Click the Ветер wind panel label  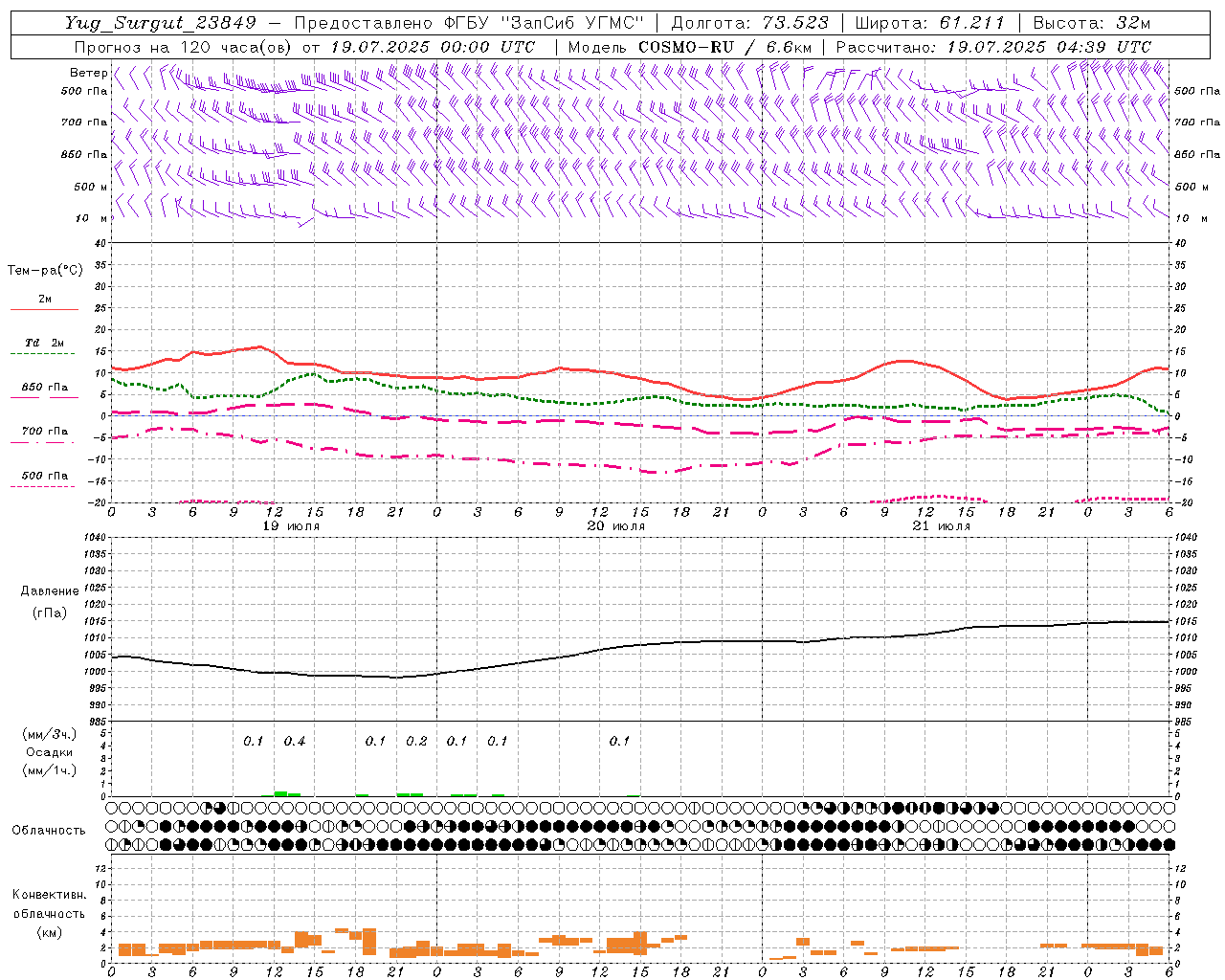88,73
